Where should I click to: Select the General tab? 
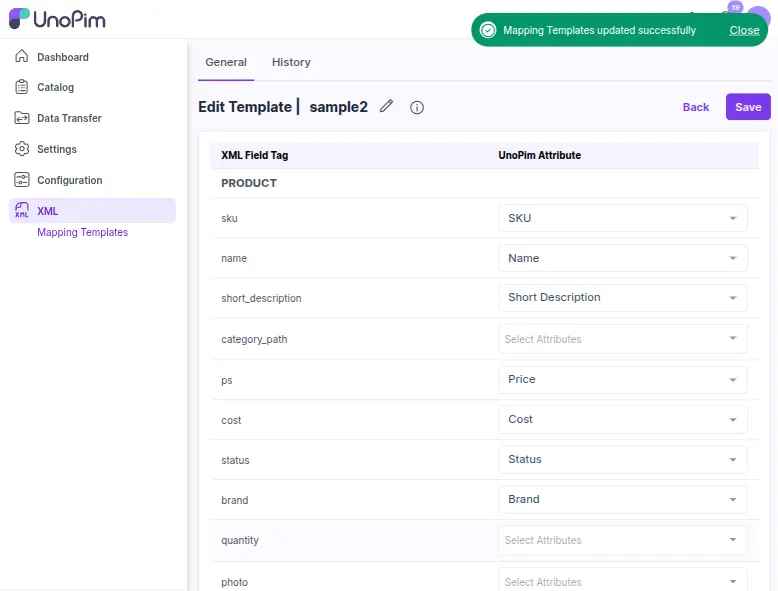pos(226,62)
